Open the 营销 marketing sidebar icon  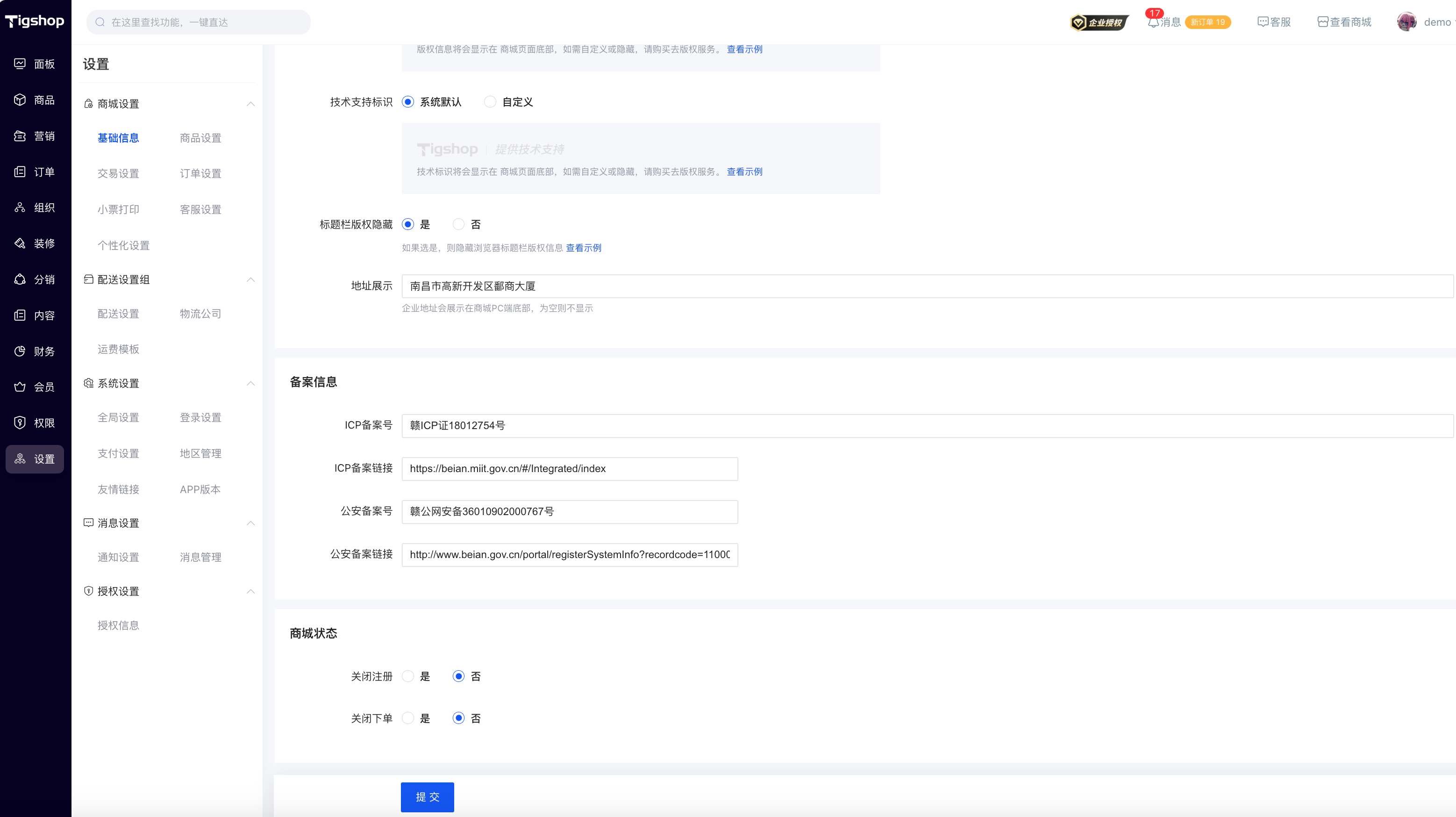[x=20, y=136]
